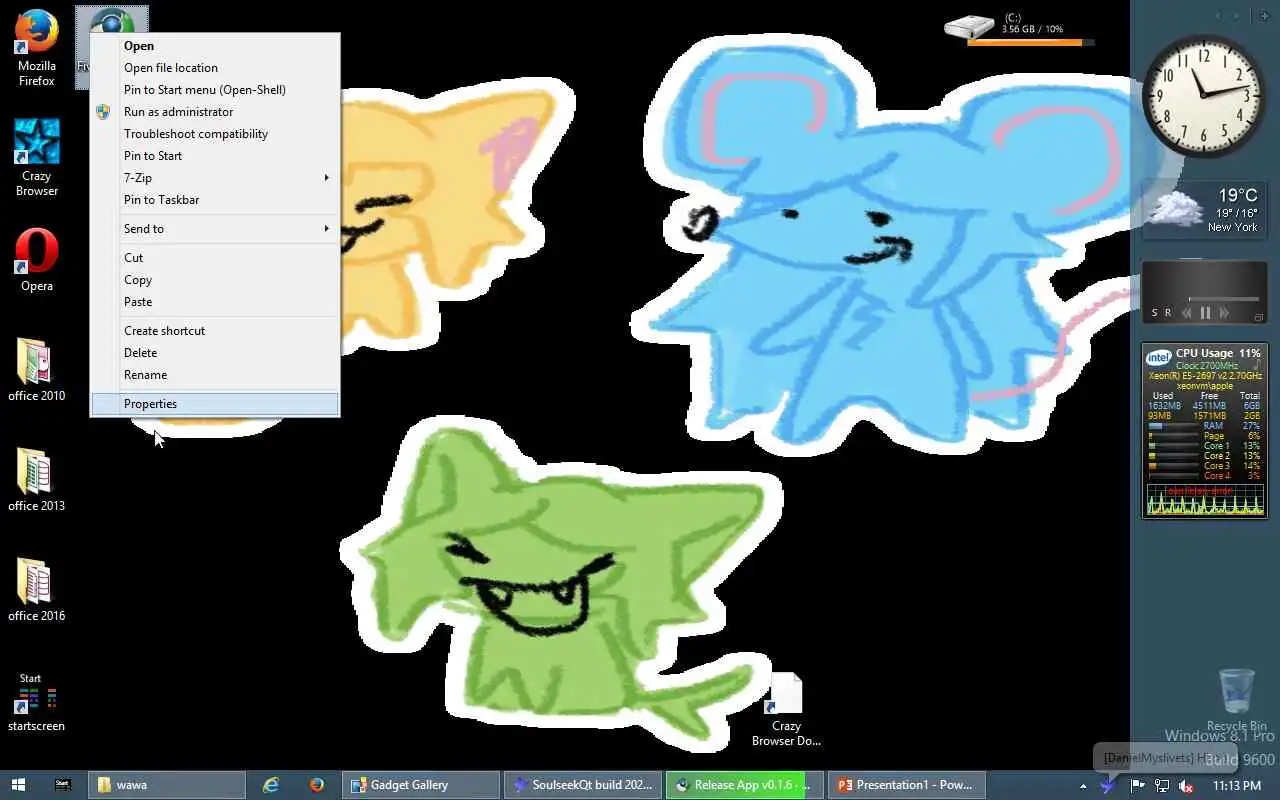Click previous track on media gadget

coord(1187,313)
